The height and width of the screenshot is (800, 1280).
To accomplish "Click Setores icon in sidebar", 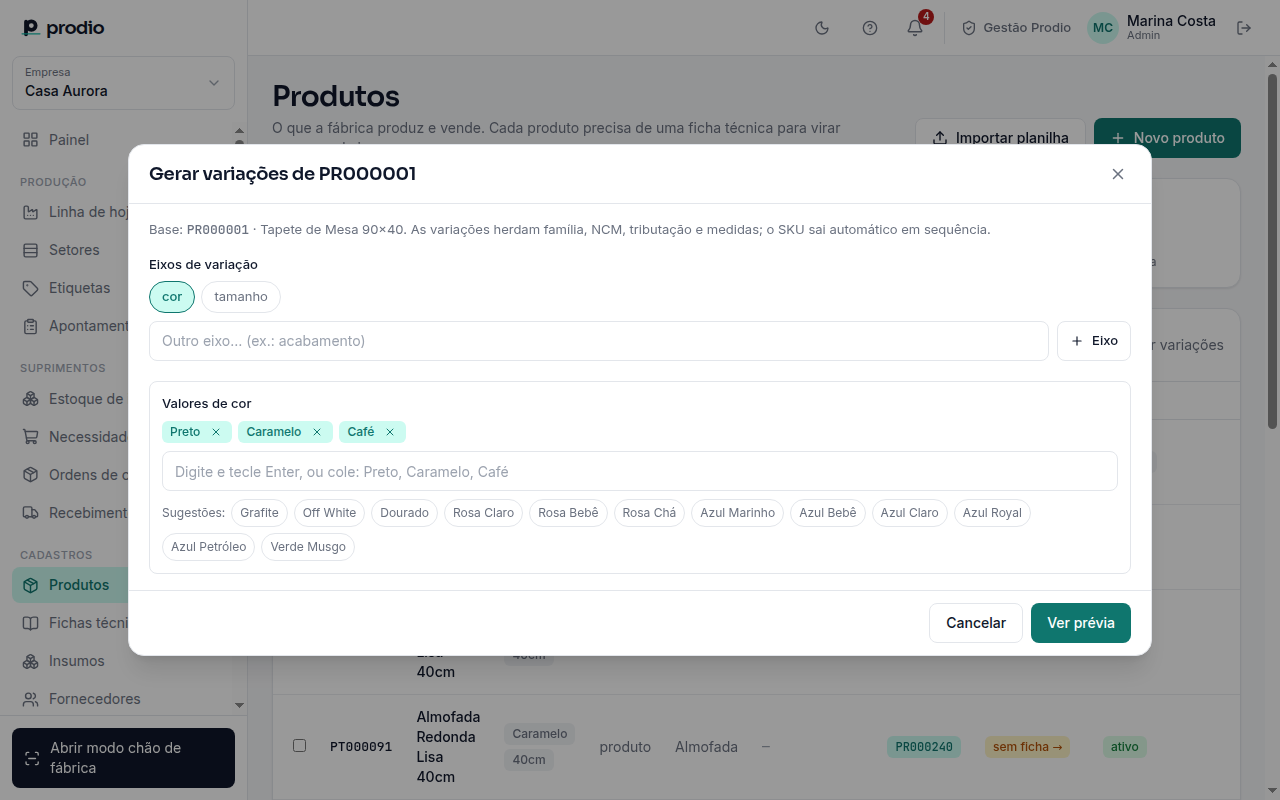I will 31,250.
